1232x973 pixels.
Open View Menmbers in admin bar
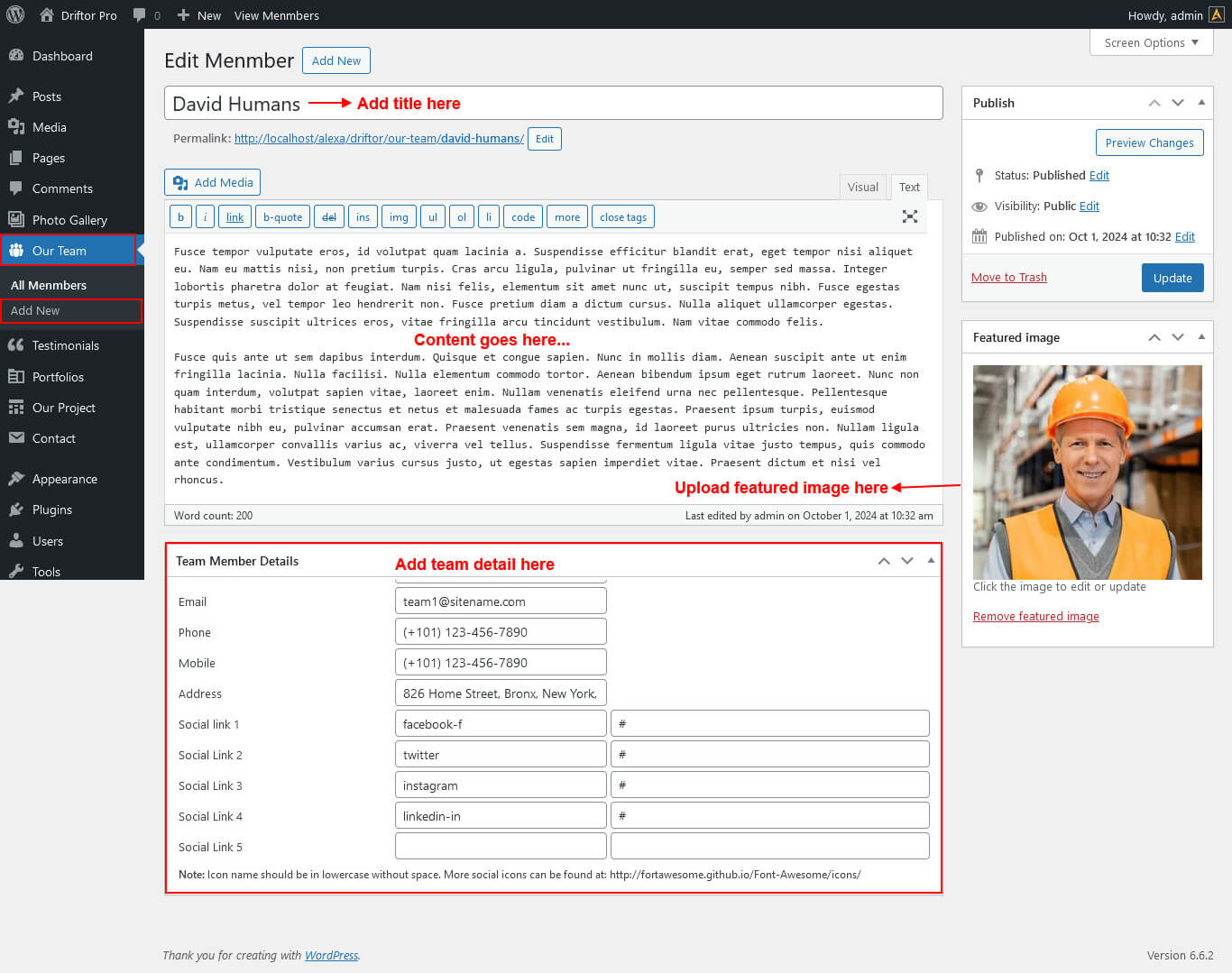(x=276, y=15)
